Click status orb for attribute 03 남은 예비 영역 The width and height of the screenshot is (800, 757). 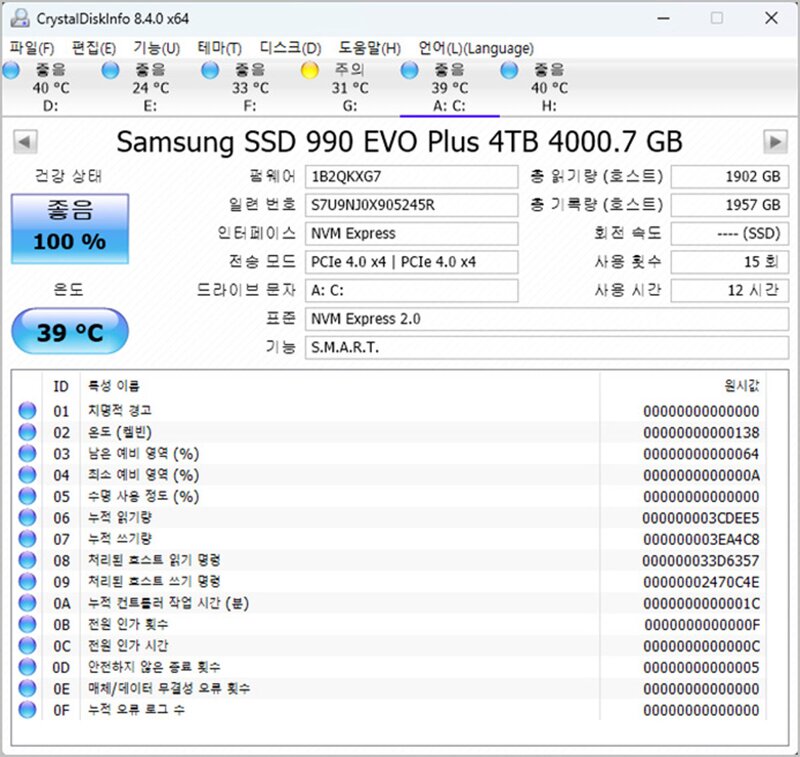tap(27, 453)
